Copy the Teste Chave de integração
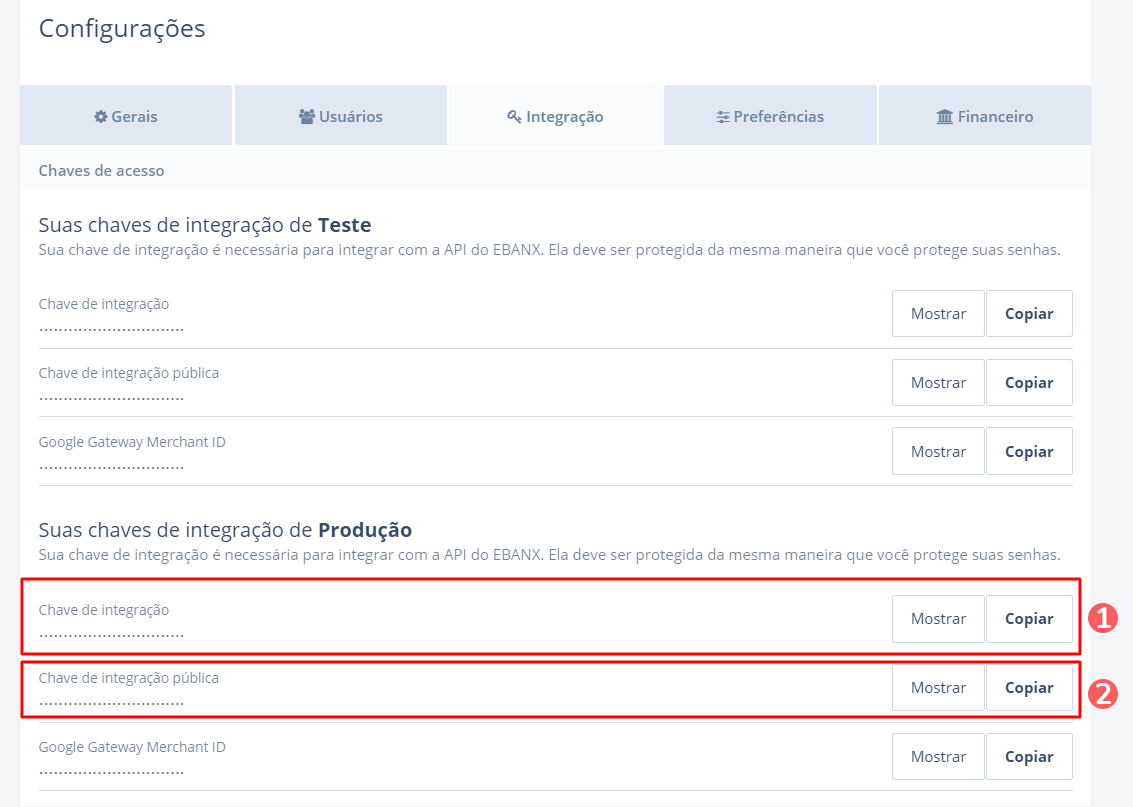Viewport: 1133px width, 807px height. tap(1029, 314)
